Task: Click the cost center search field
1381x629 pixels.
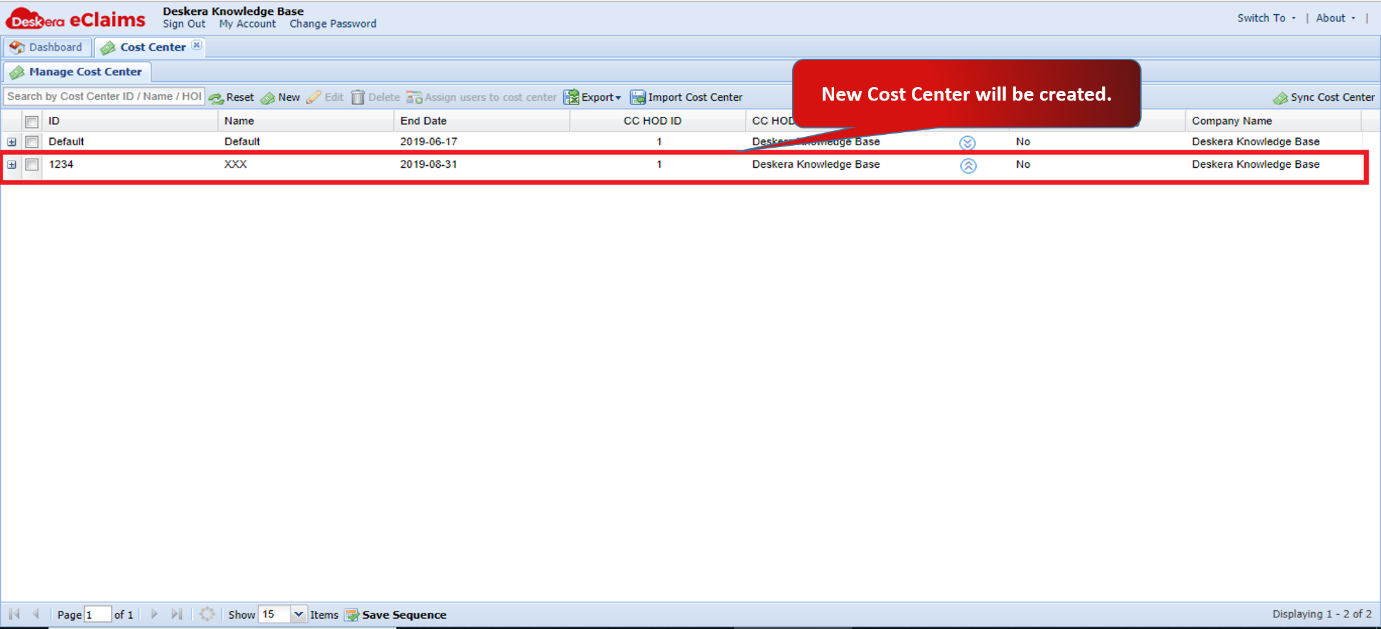Action: pyautogui.click(x=104, y=97)
